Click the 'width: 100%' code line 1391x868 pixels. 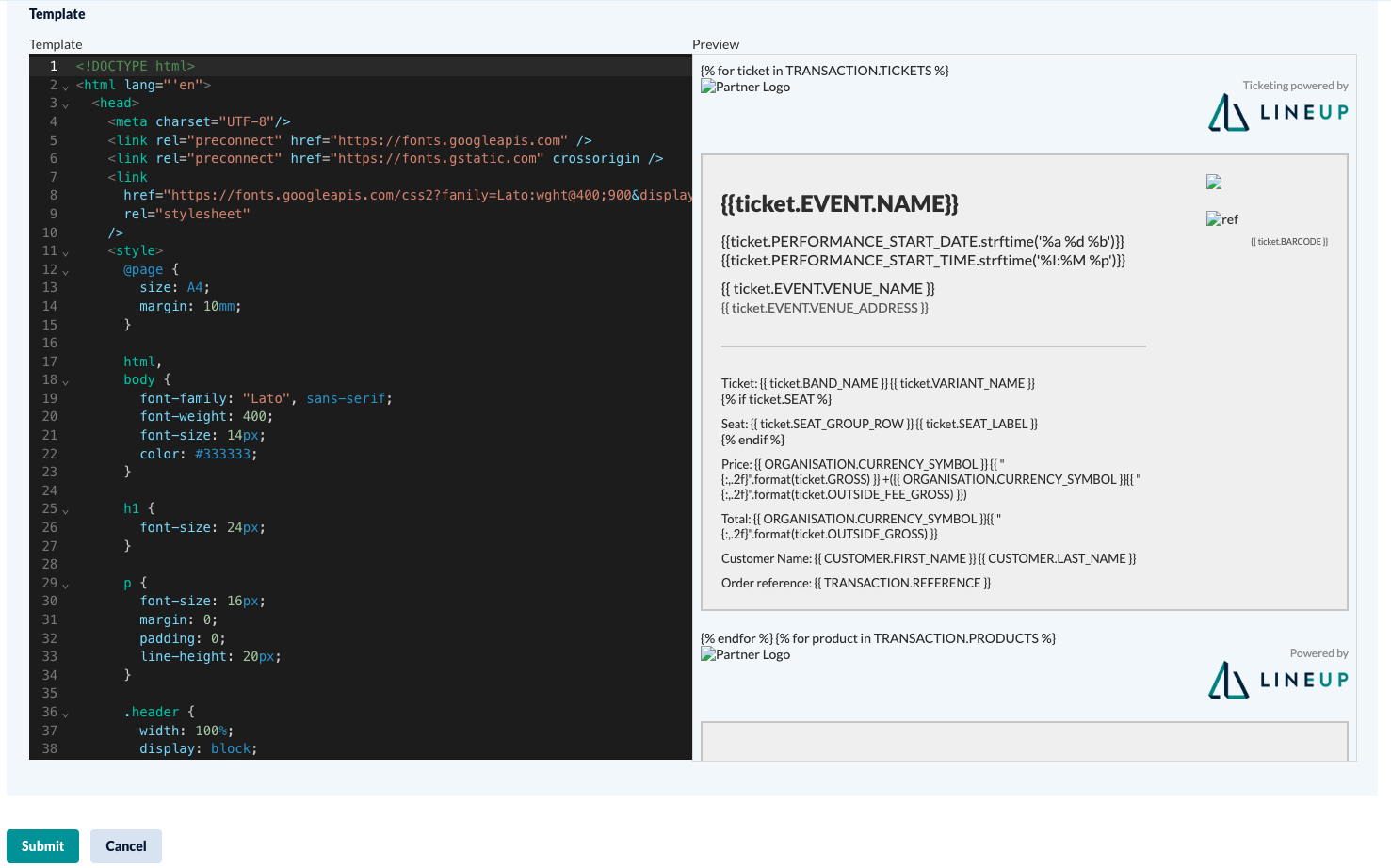(x=186, y=731)
